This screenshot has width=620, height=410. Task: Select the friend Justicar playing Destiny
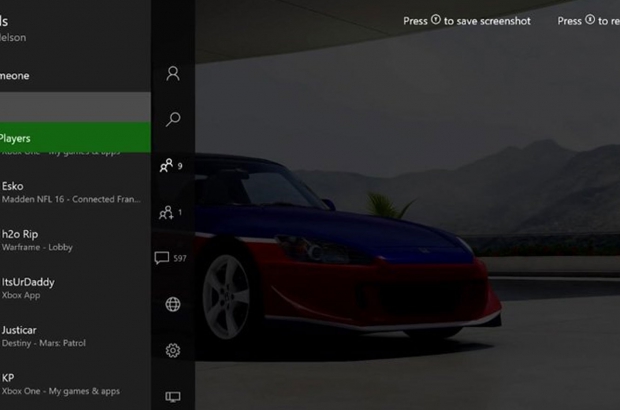75,336
